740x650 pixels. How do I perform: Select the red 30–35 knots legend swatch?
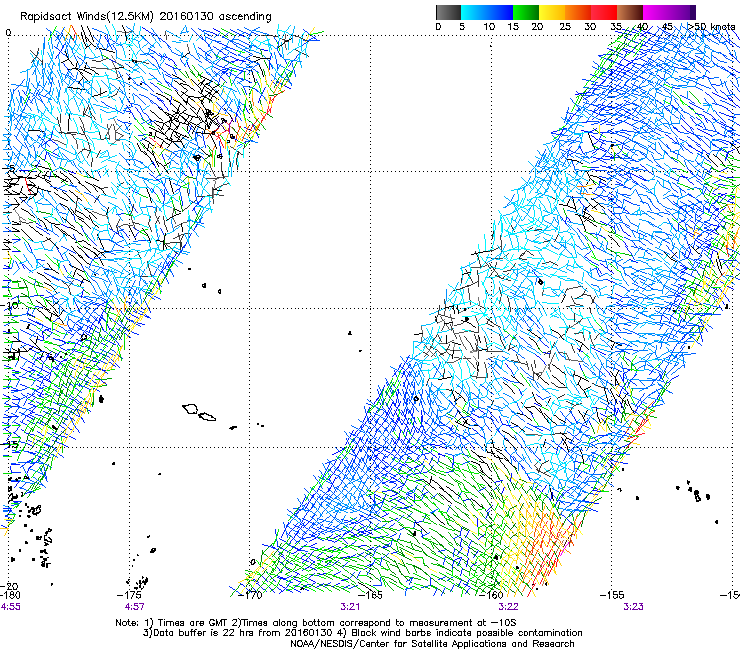604,12
